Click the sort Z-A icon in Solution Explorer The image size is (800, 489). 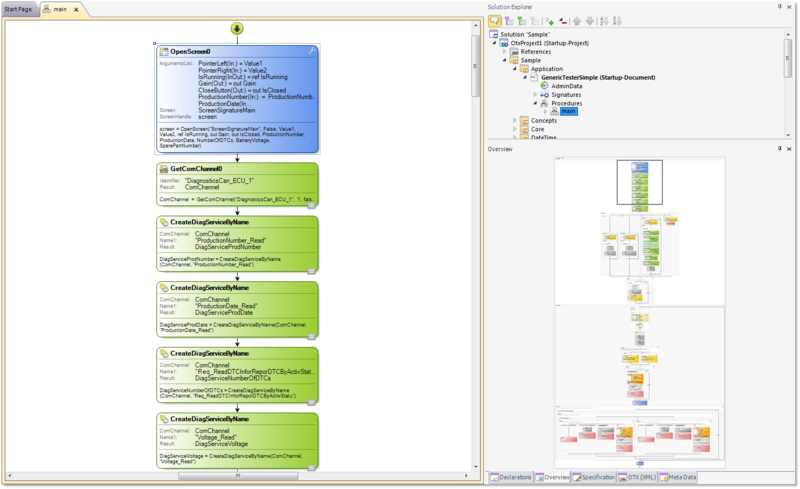click(x=616, y=20)
